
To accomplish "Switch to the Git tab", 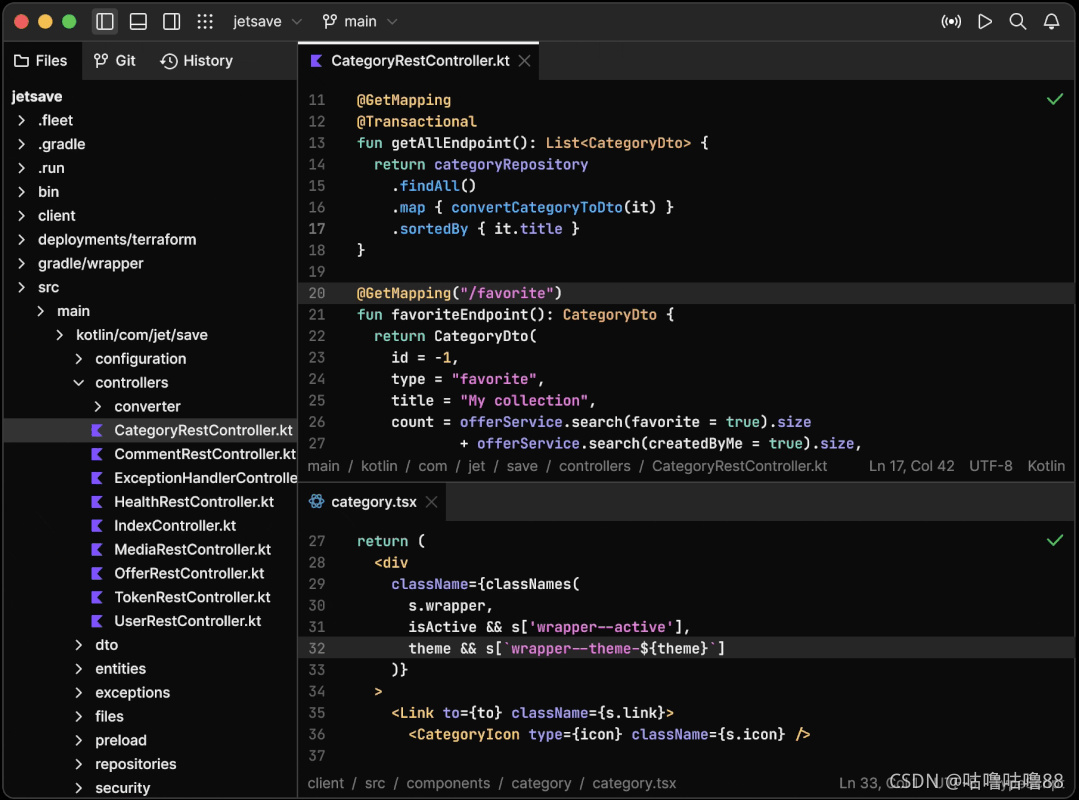I will 115,61.
